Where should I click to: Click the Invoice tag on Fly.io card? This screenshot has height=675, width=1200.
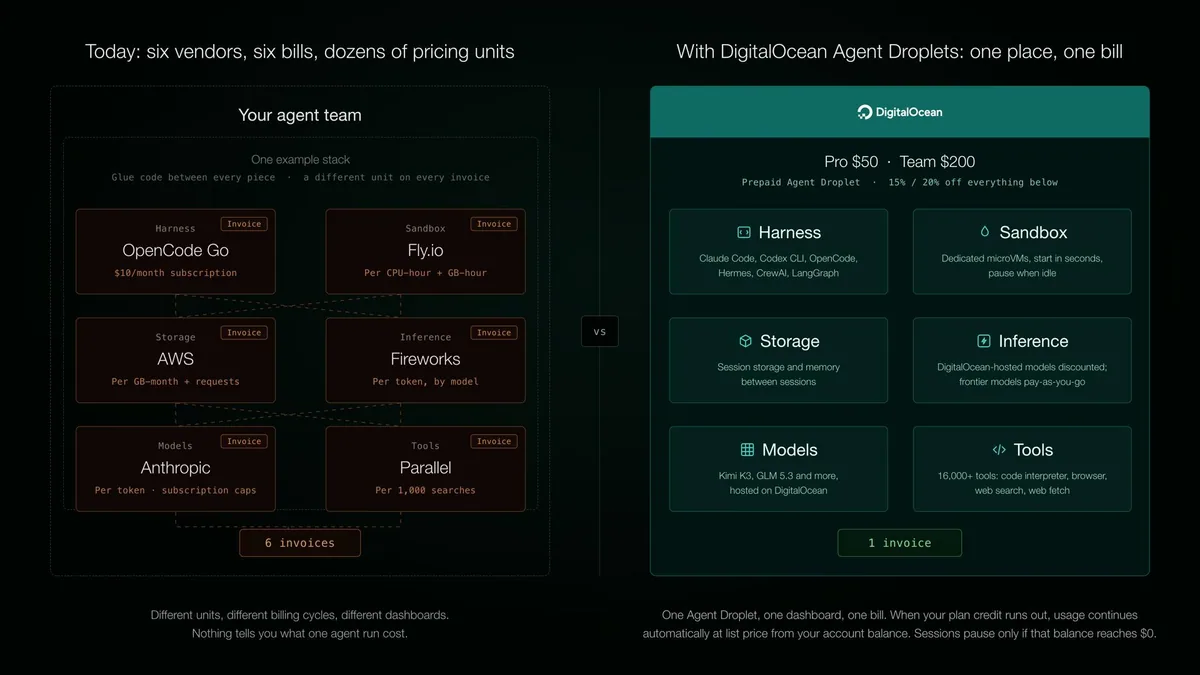[x=494, y=224]
